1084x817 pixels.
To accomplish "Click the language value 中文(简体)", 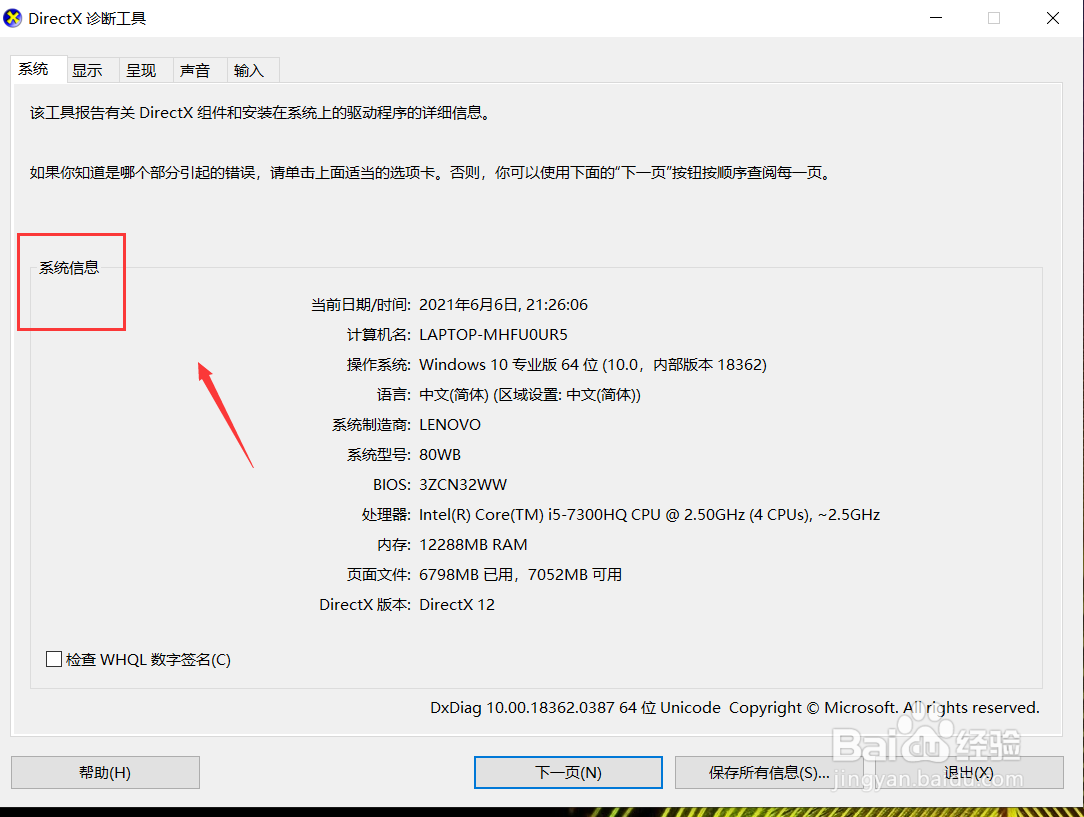I will tap(530, 395).
